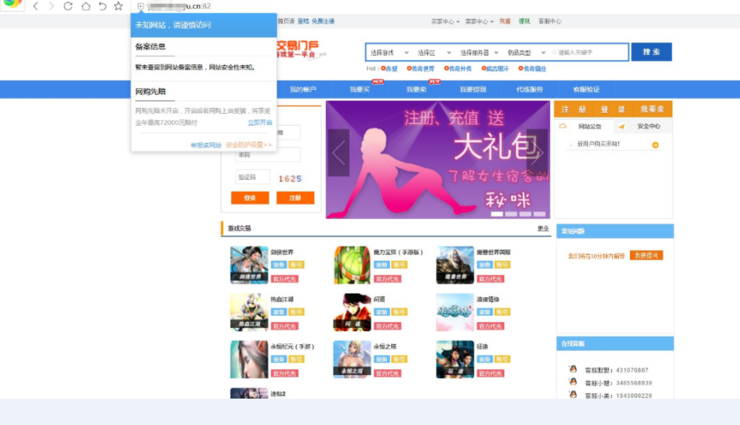The image size is (740, 425).
Task: Expand the 选择区 dropdown
Action: [x=434, y=52]
